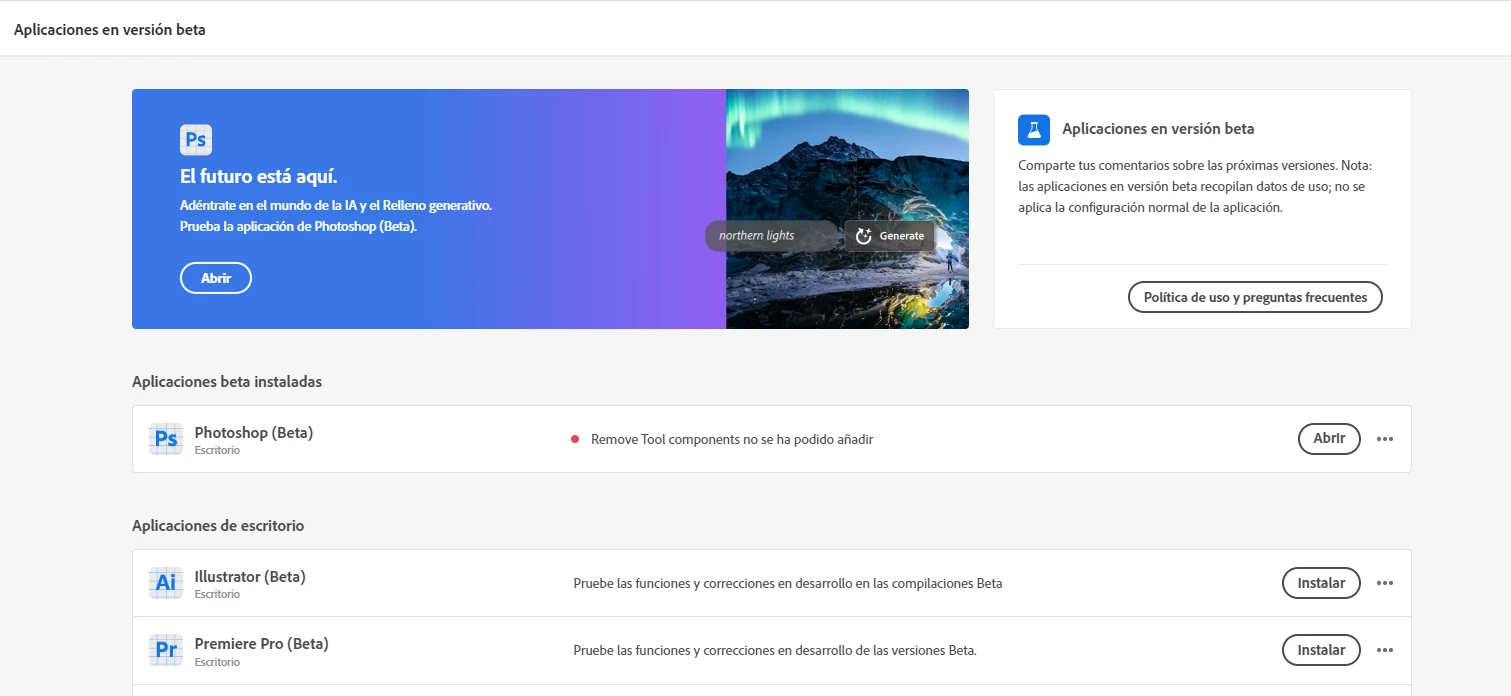Click the Photoshop icon in the blue banner
Viewport: 1511px width, 696px height.
[196, 139]
